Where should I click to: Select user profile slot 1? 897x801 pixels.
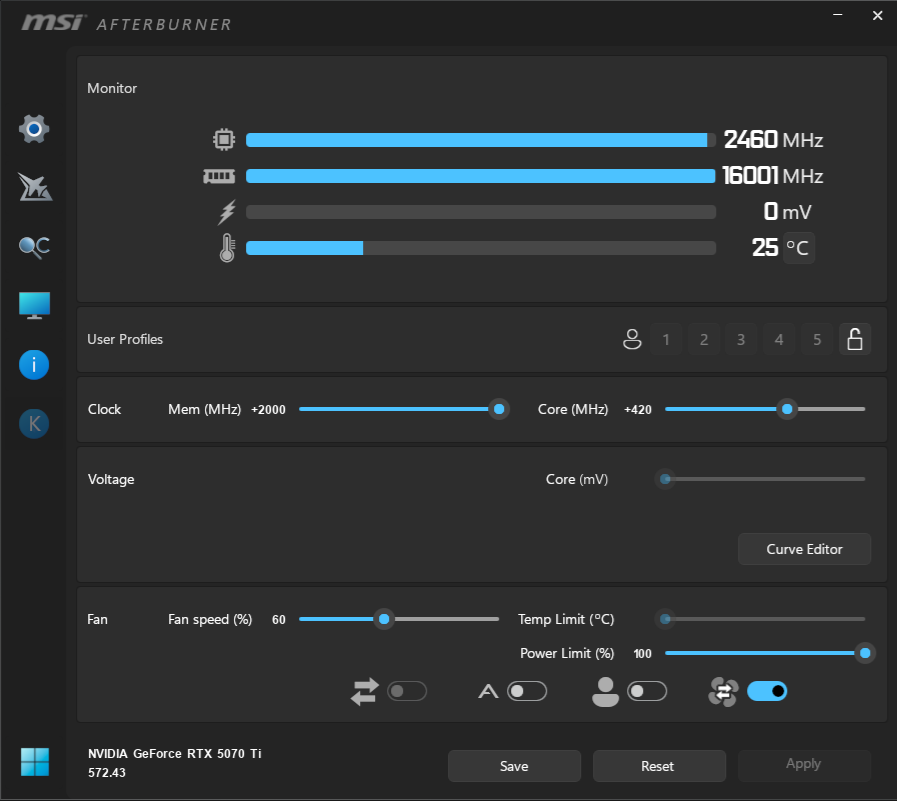coord(666,340)
